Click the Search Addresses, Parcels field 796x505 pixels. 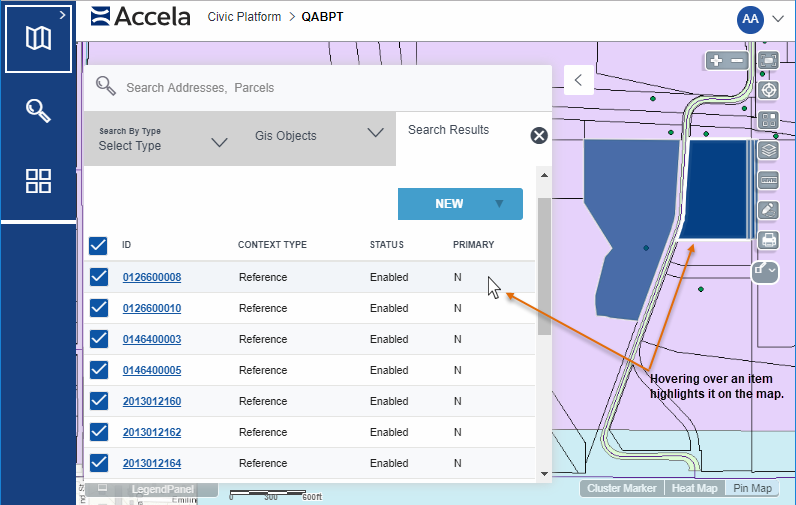320,88
